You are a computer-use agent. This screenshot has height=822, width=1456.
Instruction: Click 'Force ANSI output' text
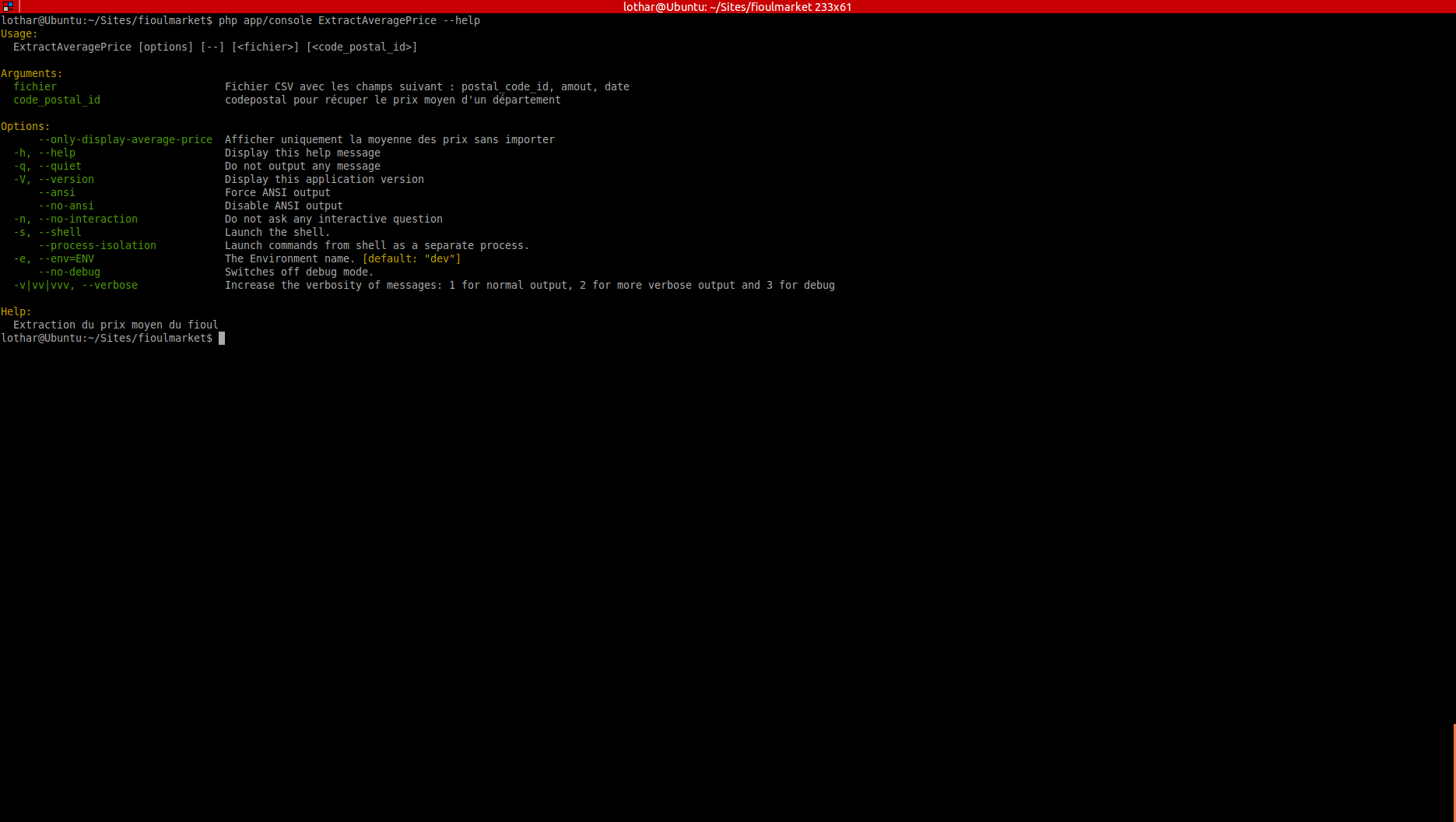(x=278, y=192)
